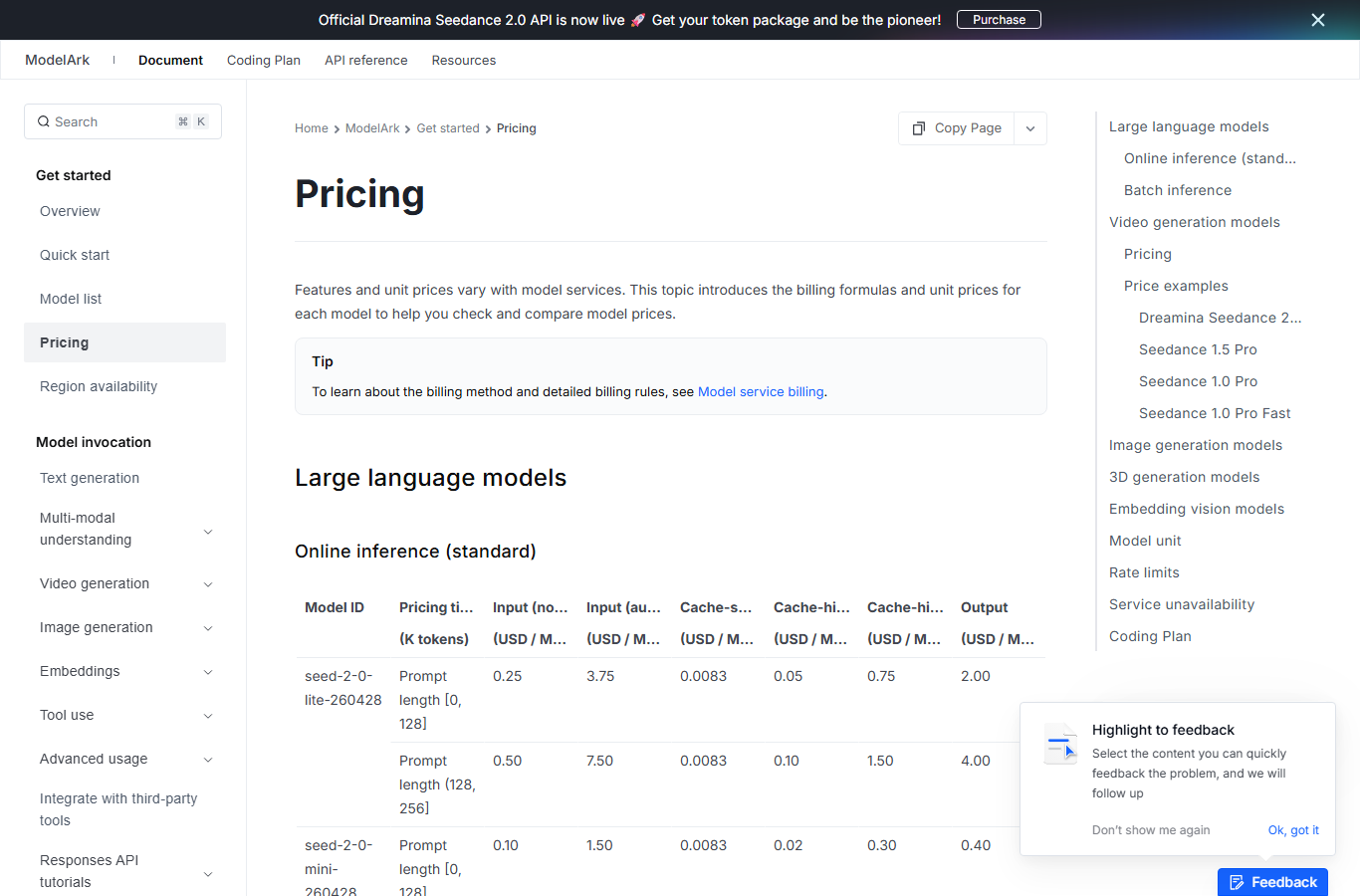Image resolution: width=1360 pixels, height=896 pixels.
Task: Click the 7.50 input price cell
Action: tap(600, 761)
